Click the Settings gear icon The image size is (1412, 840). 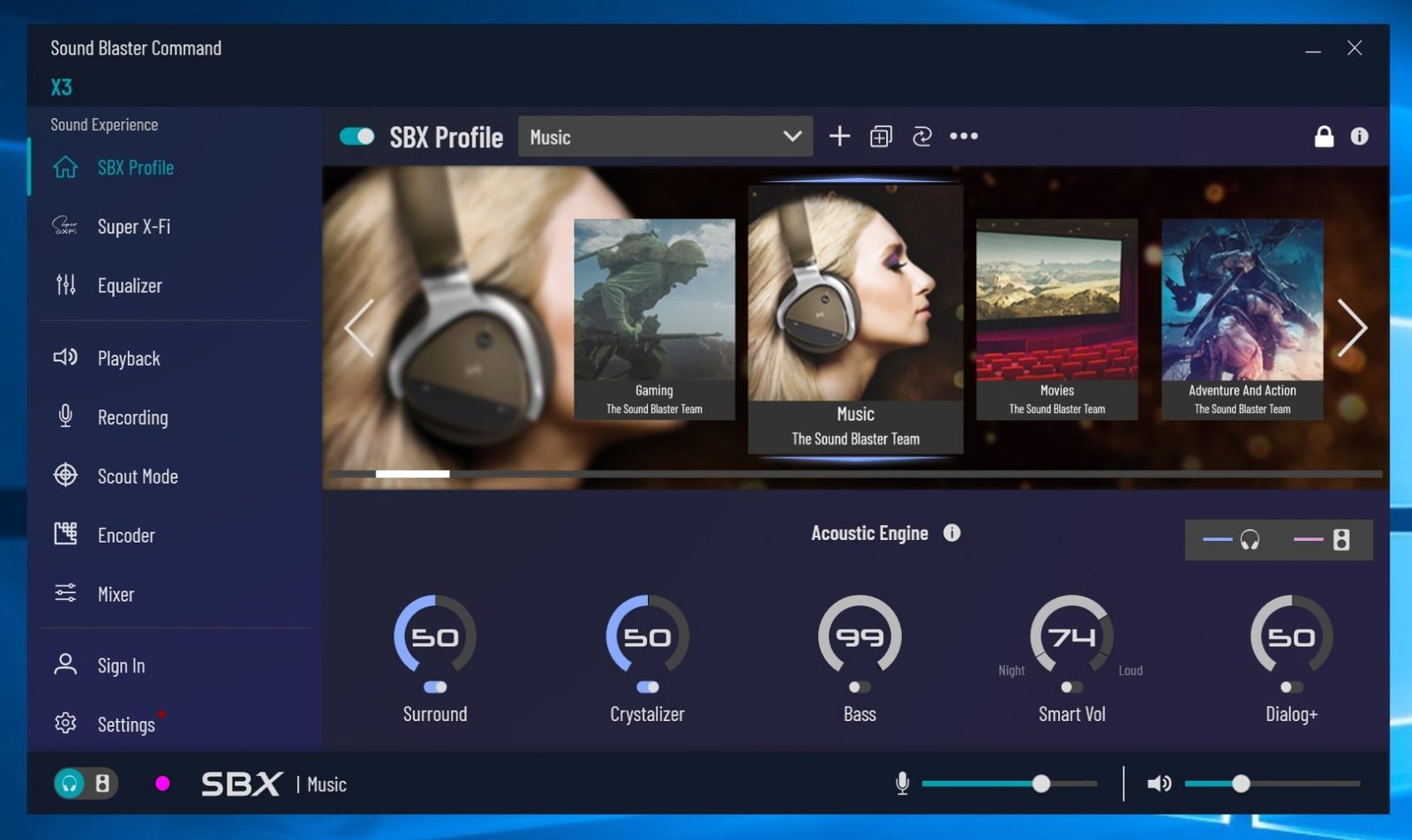tap(65, 724)
